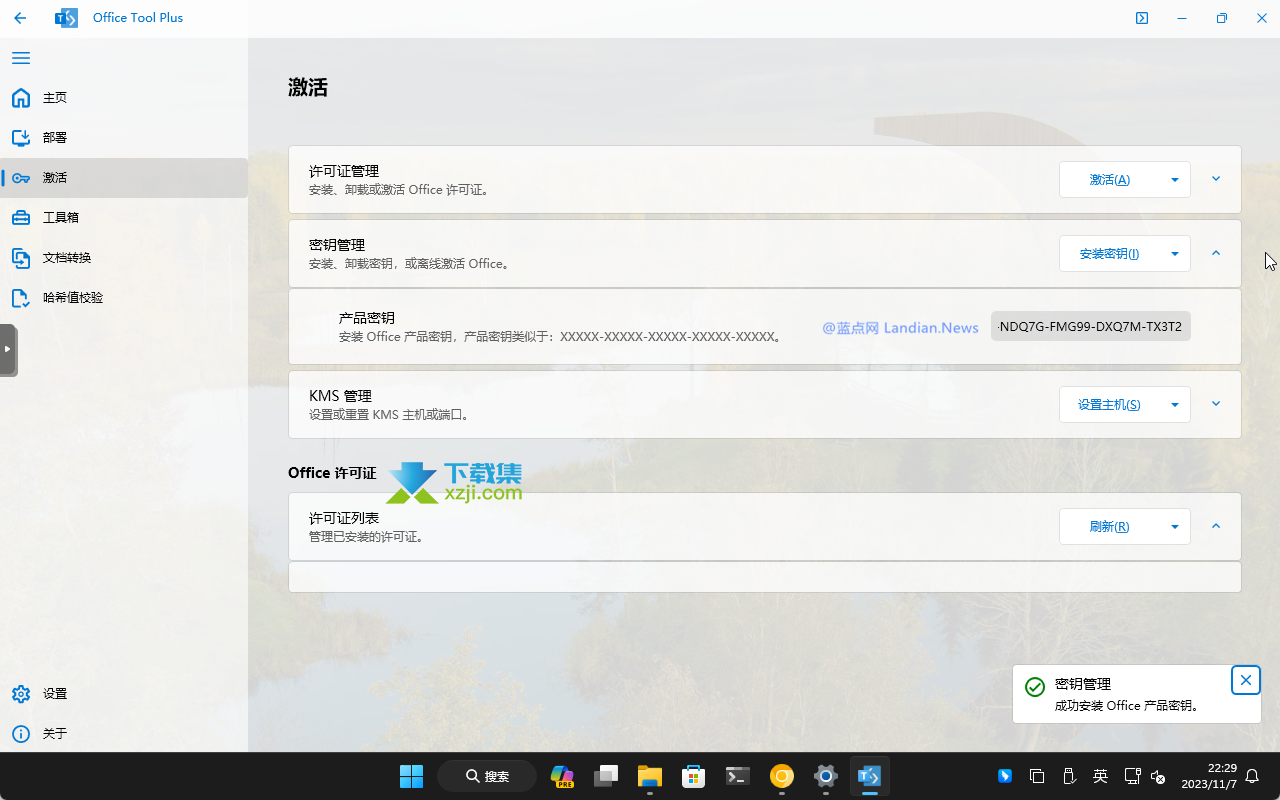
Task: Open dropdown arrow beside 激活(A)
Action: (x=1175, y=180)
